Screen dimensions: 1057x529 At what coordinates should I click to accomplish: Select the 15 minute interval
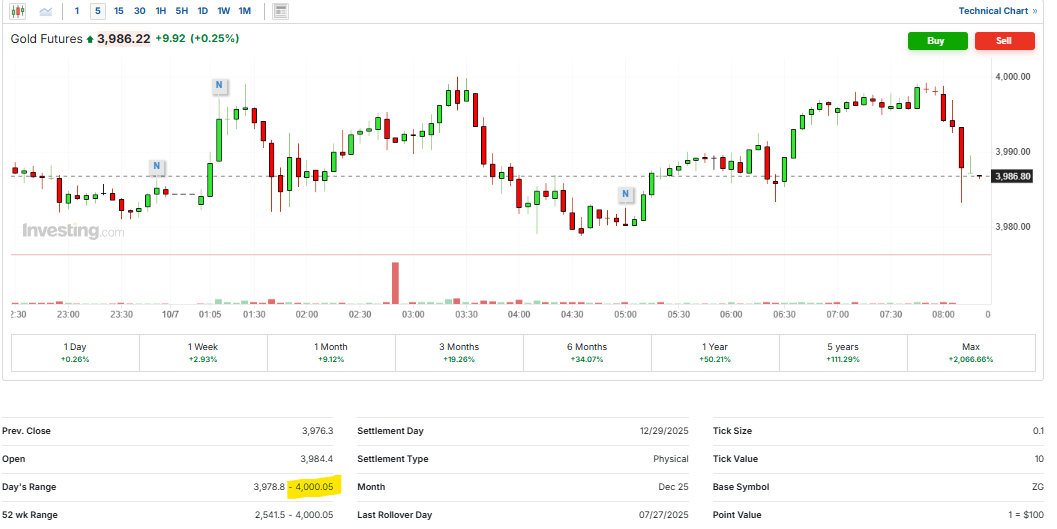(119, 11)
